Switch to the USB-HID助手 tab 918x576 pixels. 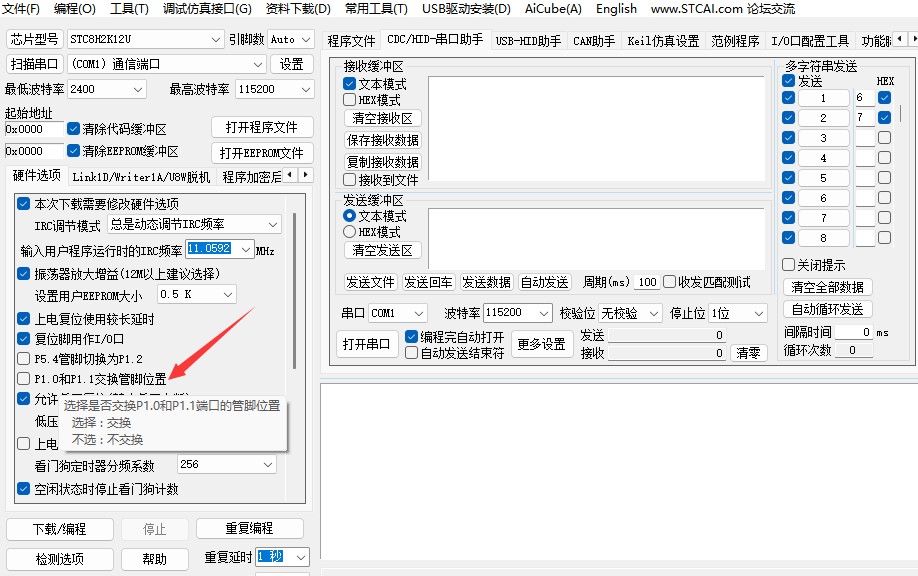528,41
